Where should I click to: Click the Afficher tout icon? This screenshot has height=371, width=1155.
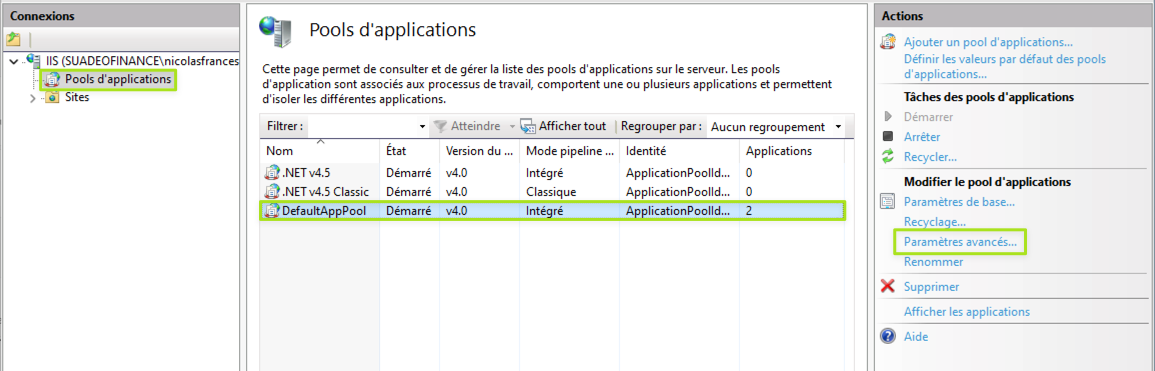[x=527, y=127]
